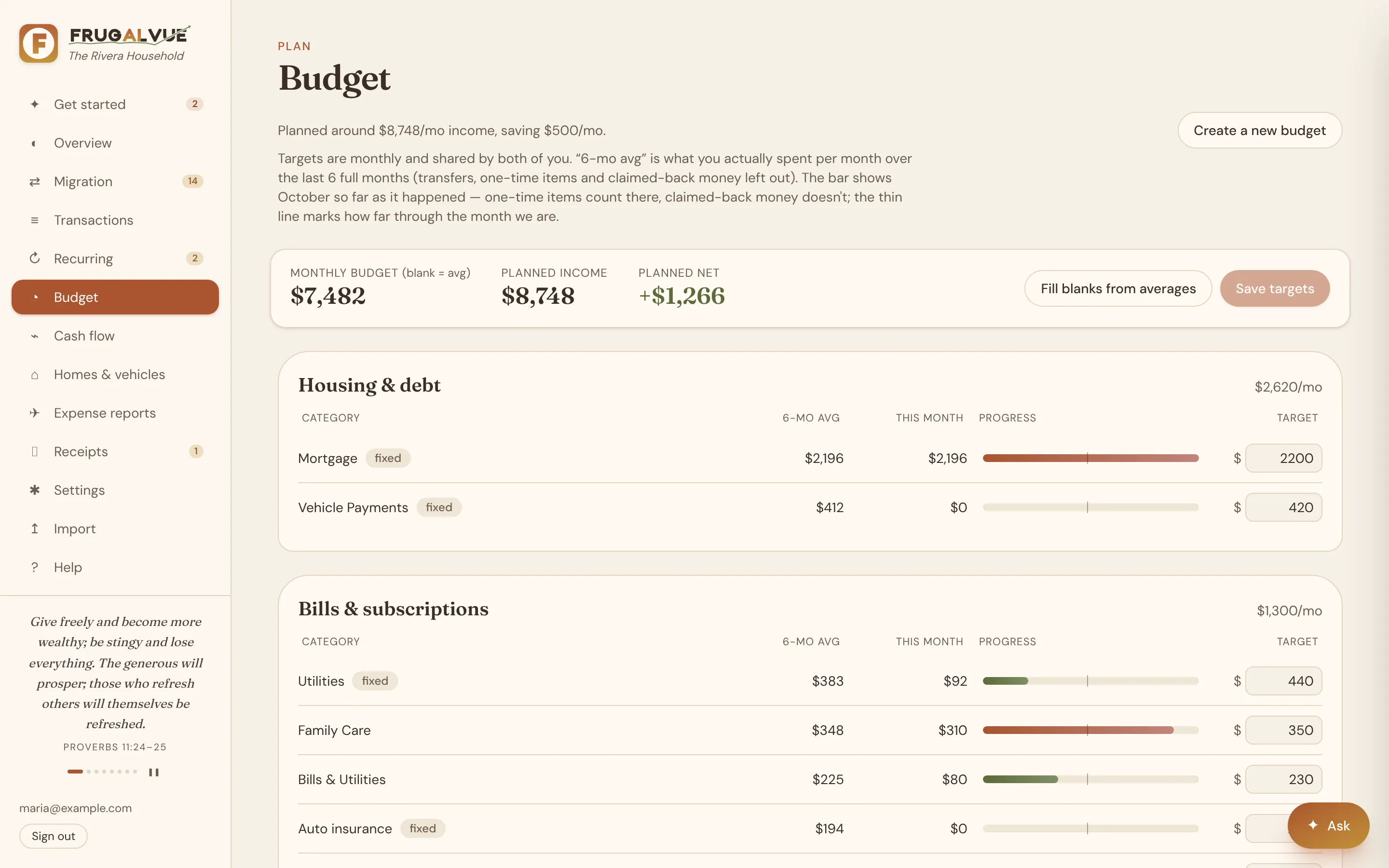Image resolution: width=1389 pixels, height=868 pixels.
Task: Click the Monthly Budget value $7,482
Action: 328,296
